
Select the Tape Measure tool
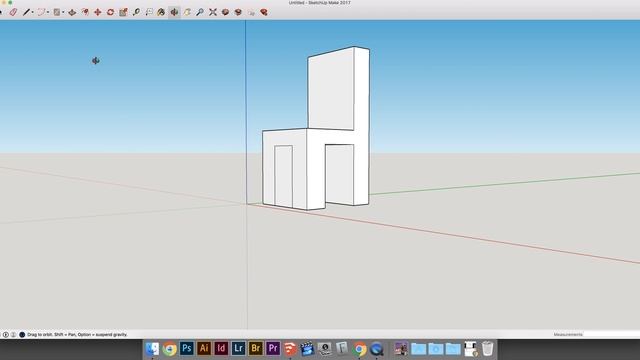click(x=136, y=12)
